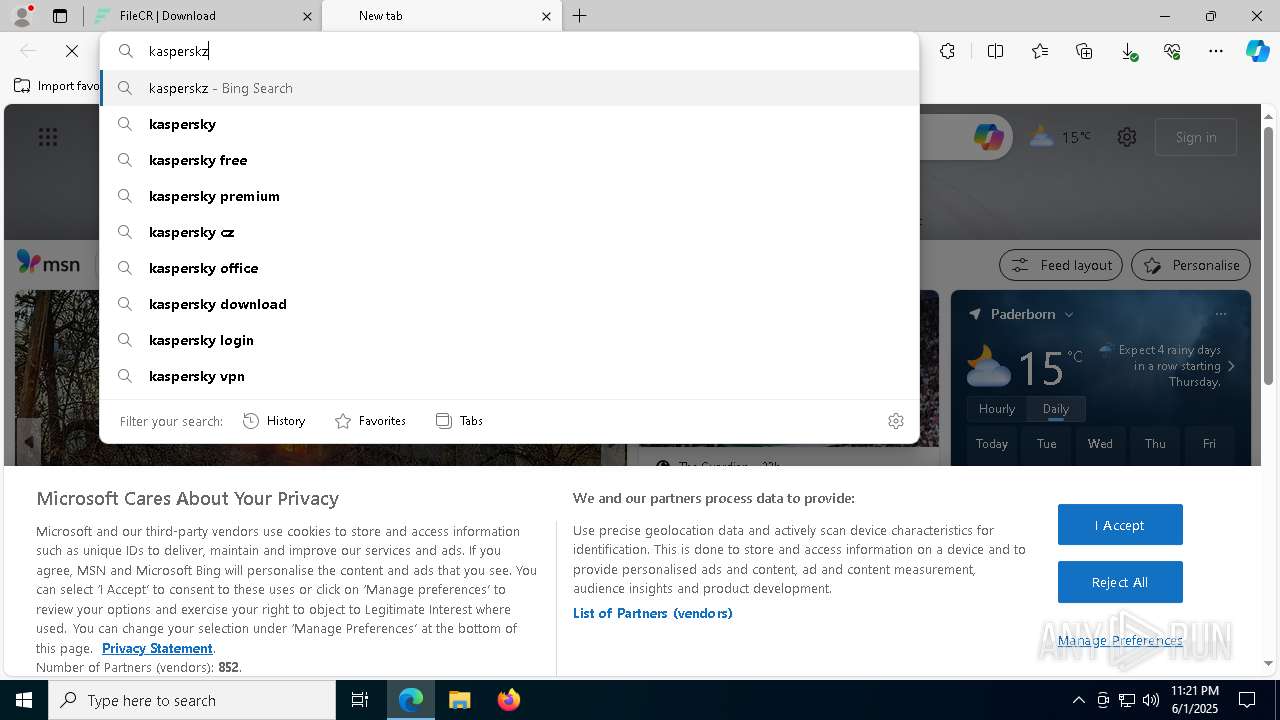Accept cookies with I Accept
Viewport: 1280px width, 720px height.
1120,525
